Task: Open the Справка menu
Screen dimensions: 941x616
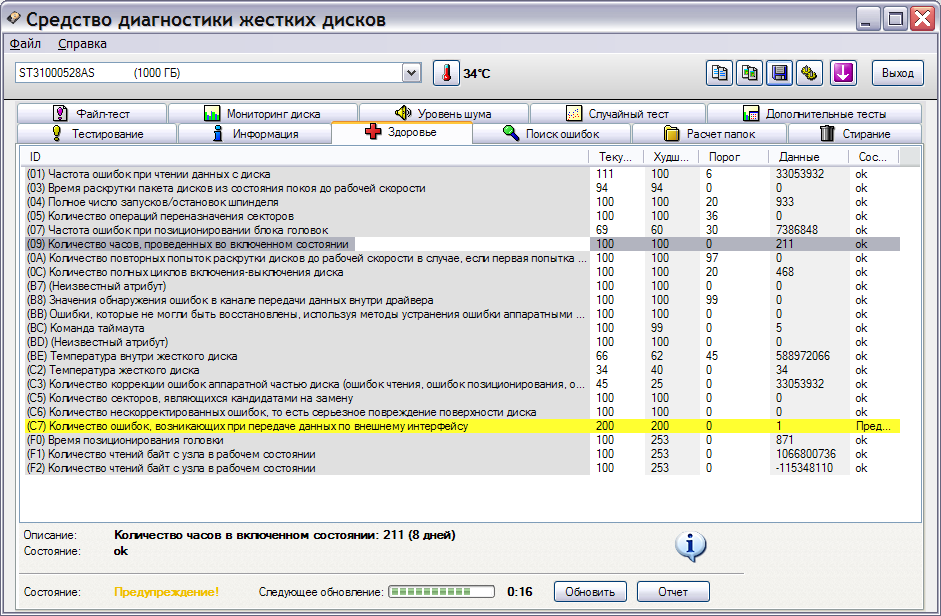Action: coord(82,44)
